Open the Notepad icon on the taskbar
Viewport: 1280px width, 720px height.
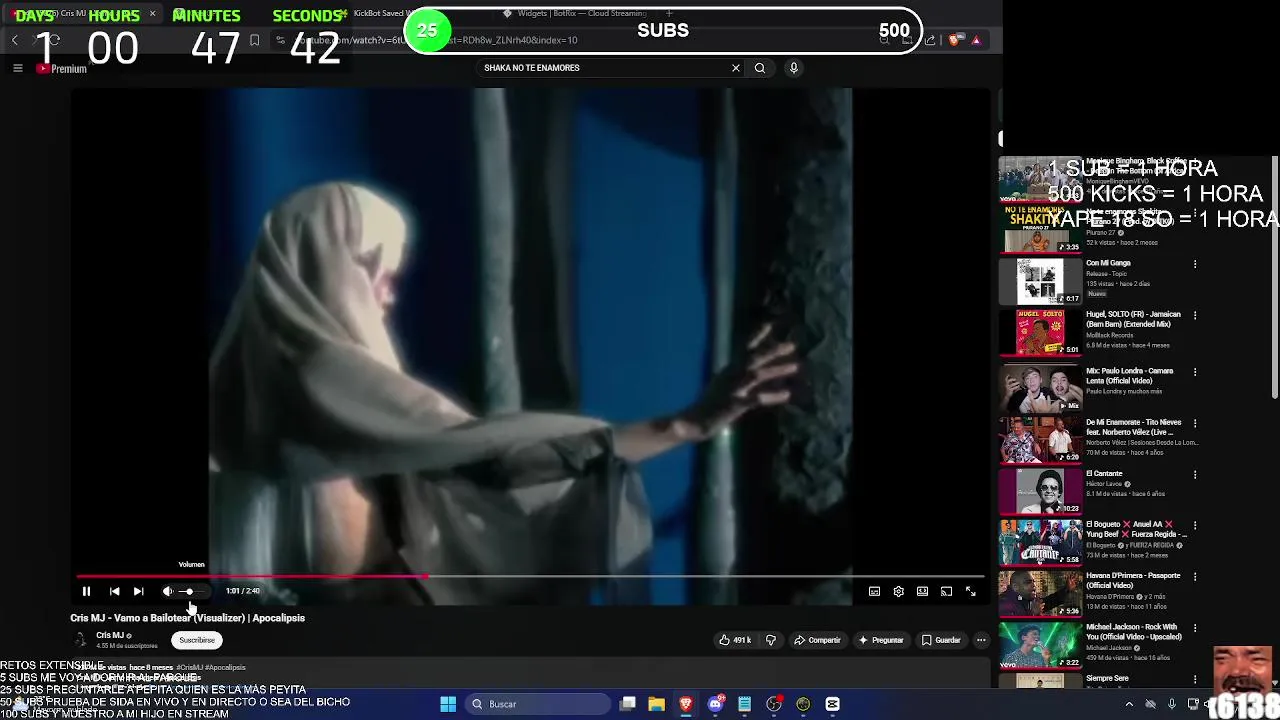[744, 704]
